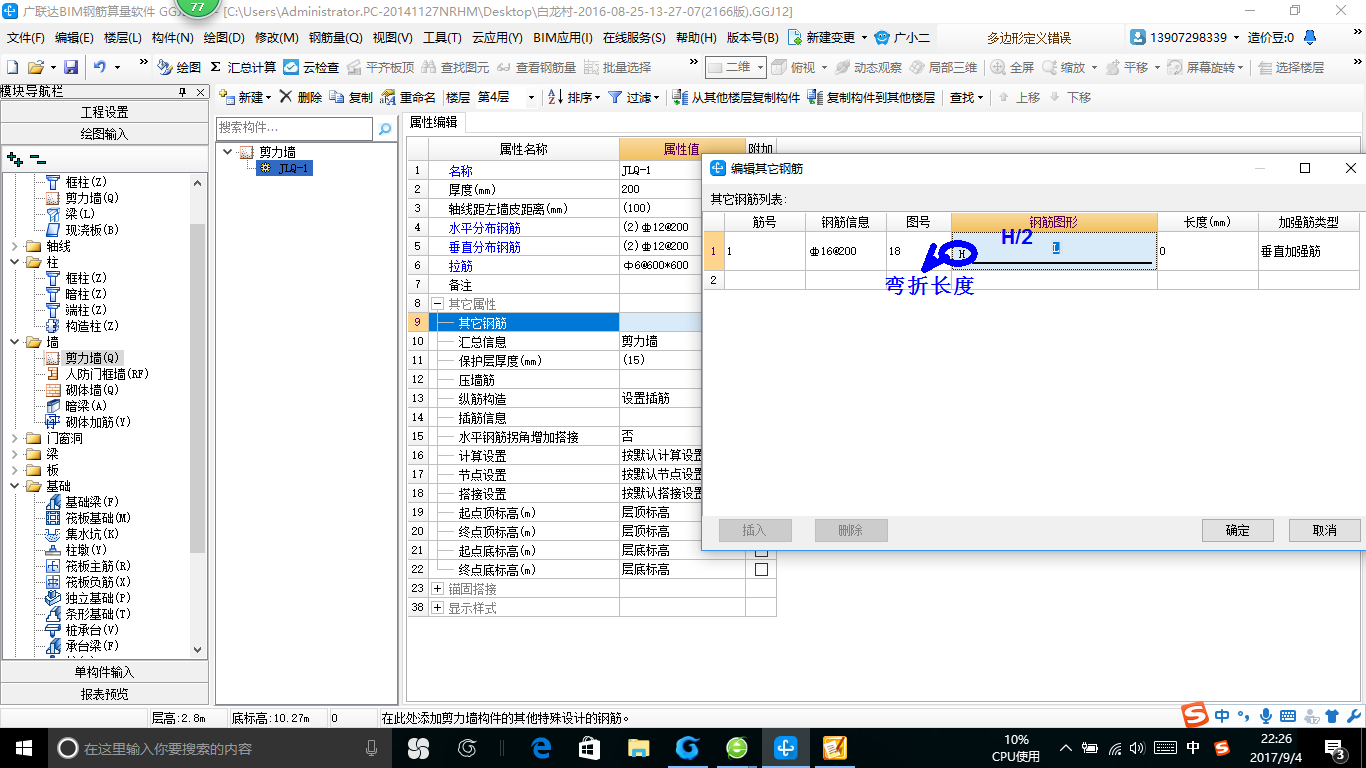Click the Sogou wrench settings icon
Viewport: 1366px width, 768px height.
[x=1353, y=716]
